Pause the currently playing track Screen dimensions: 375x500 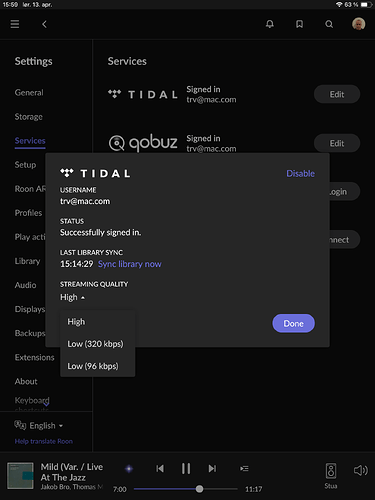pyautogui.click(x=186, y=468)
